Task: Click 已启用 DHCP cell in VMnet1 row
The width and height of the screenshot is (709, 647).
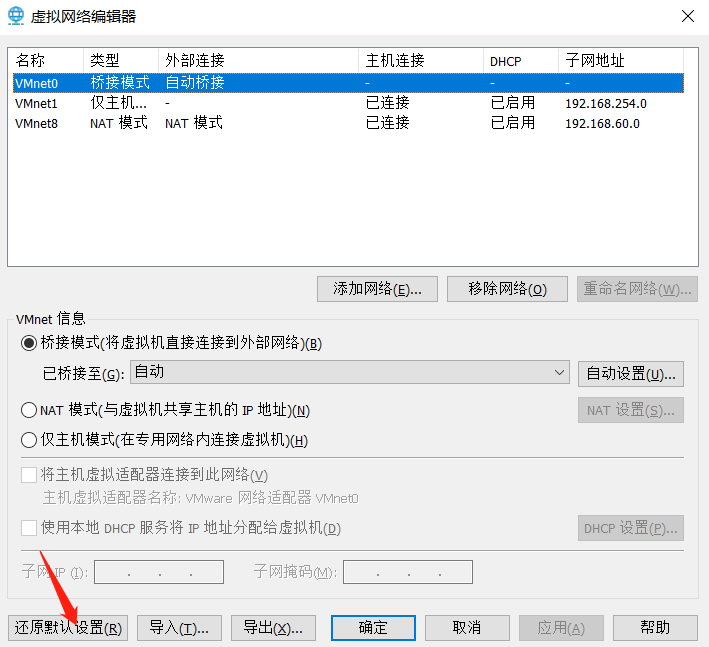Action: [x=513, y=103]
